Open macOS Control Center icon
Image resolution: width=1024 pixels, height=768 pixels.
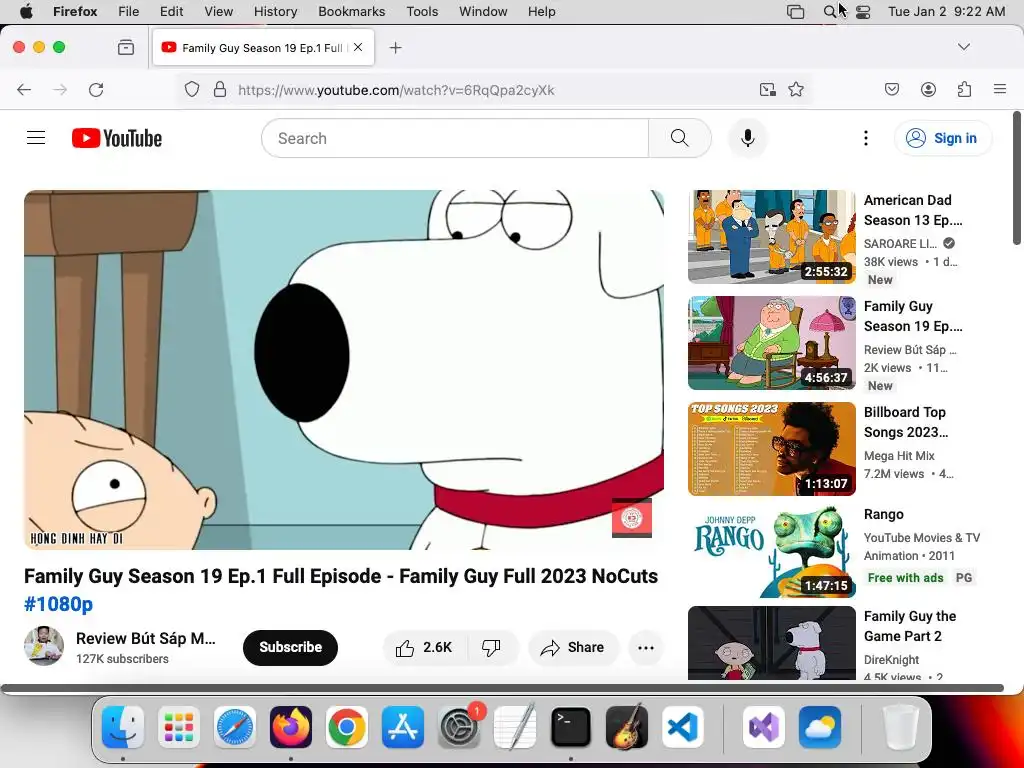863,12
